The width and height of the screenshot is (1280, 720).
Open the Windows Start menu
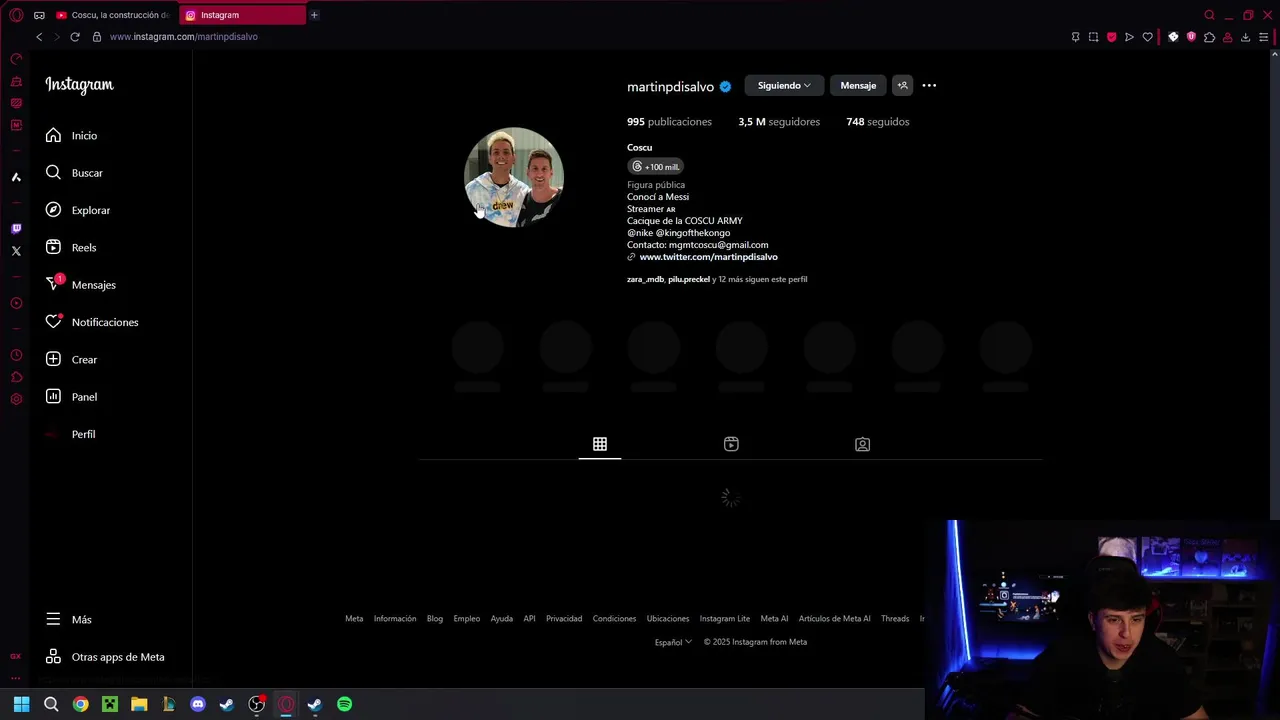21,704
